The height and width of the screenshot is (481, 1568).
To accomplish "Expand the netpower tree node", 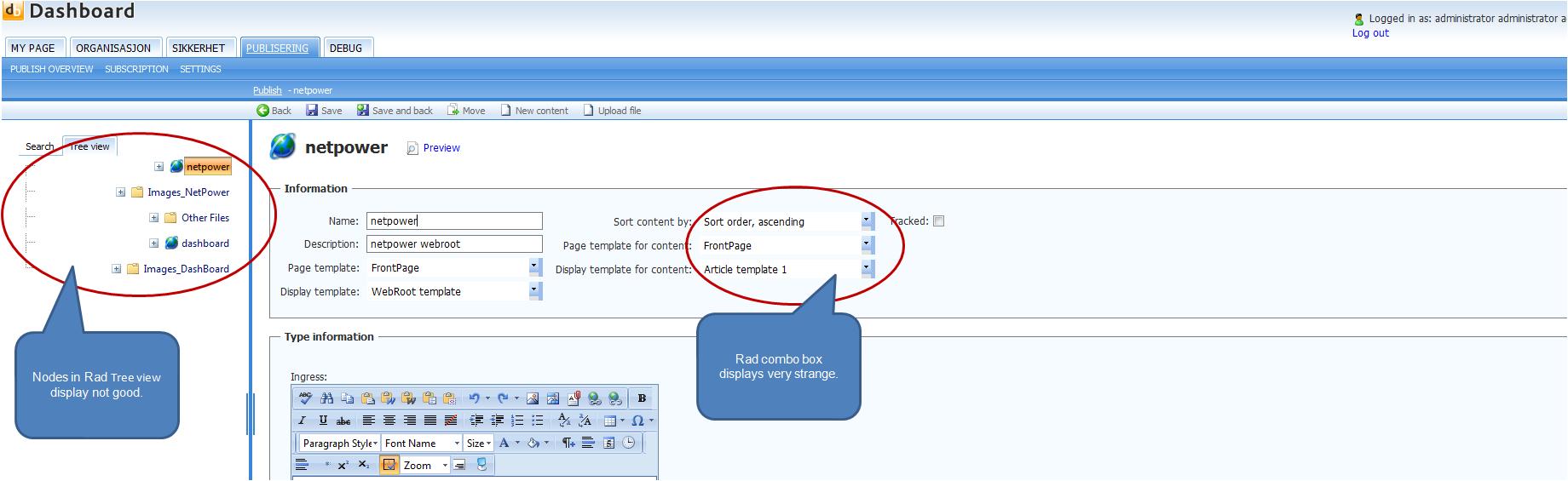I will pyautogui.click(x=159, y=167).
